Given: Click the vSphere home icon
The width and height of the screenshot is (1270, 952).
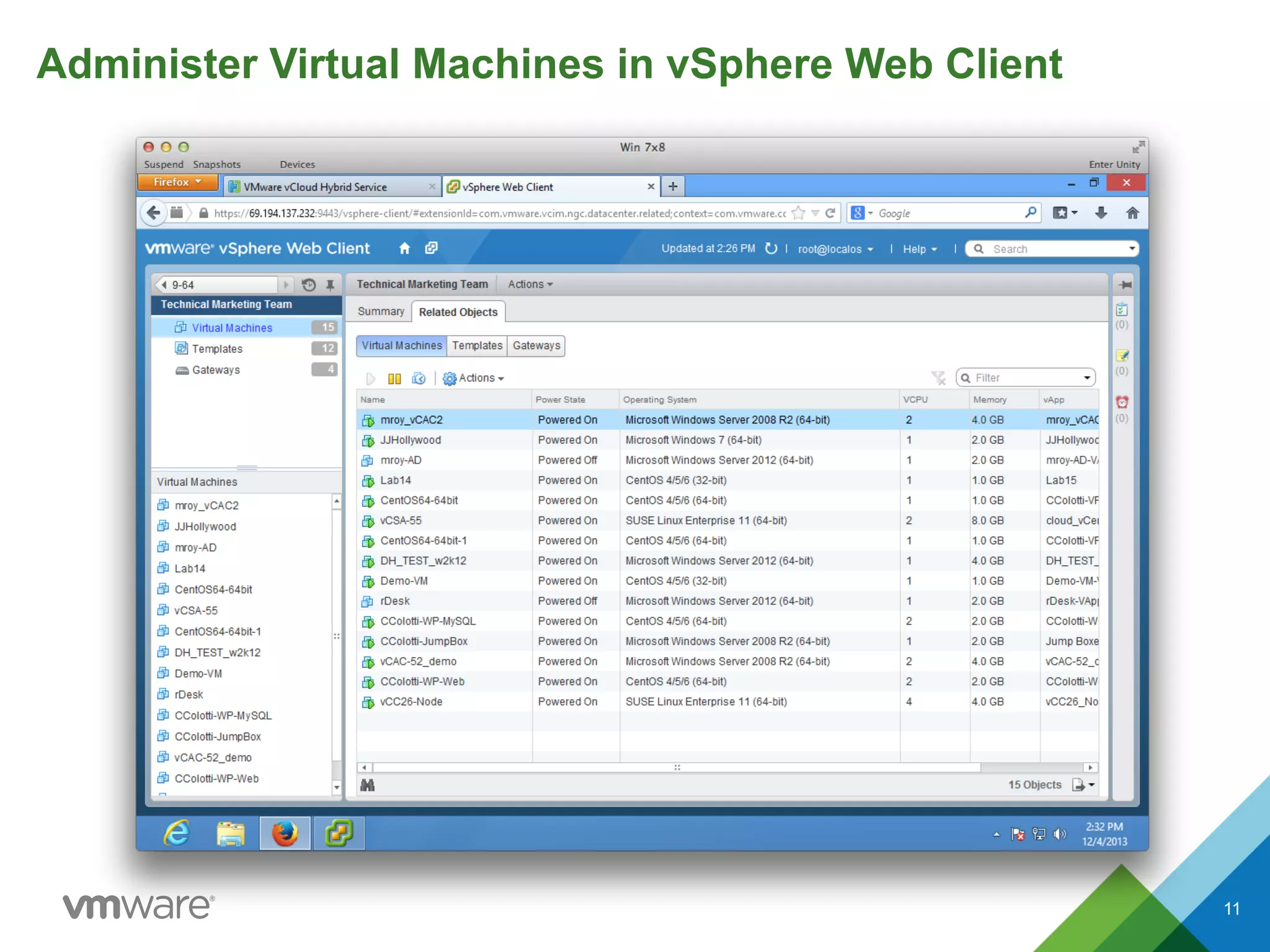Looking at the screenshot, I should (x=404, y=249).
